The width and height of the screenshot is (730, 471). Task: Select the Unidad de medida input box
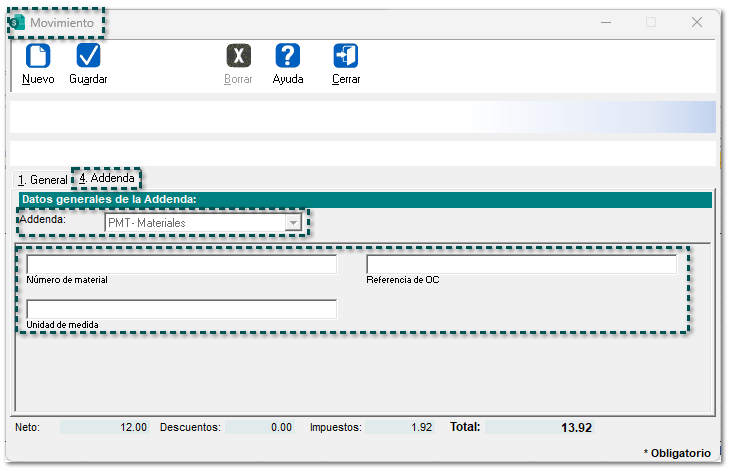coord(182,309)
